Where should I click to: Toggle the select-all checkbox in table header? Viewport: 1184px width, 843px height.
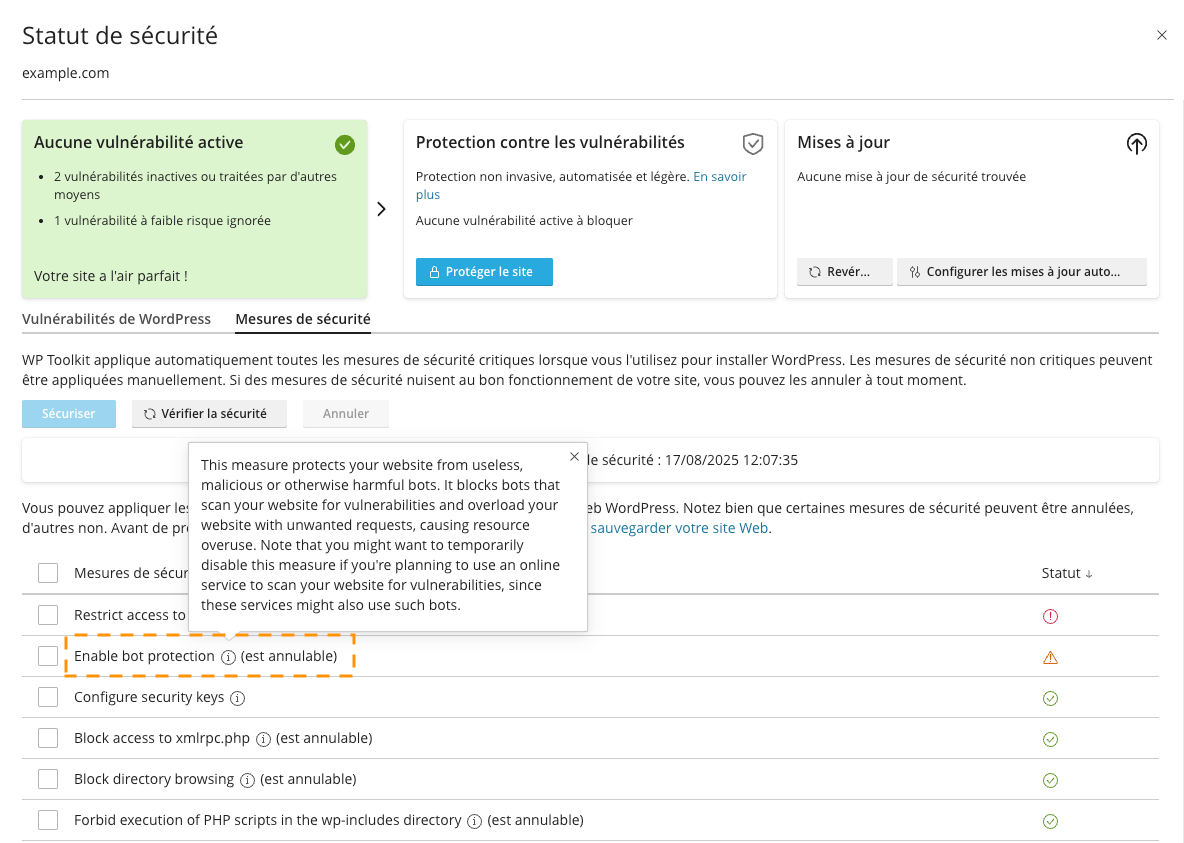(x=48, y=573)
